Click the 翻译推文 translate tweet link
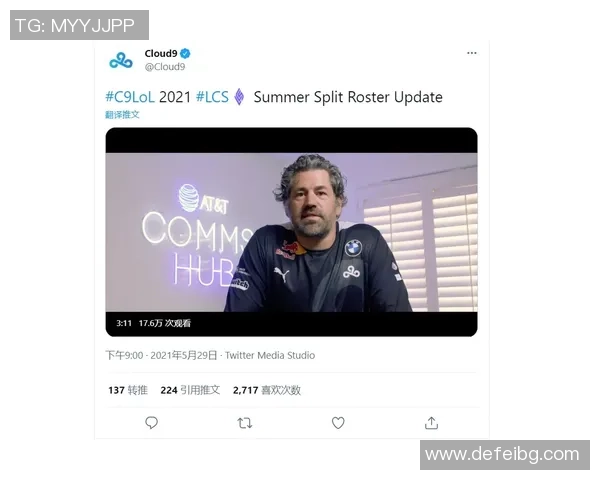Screen dimensions: 600x480 coord(122,114)
